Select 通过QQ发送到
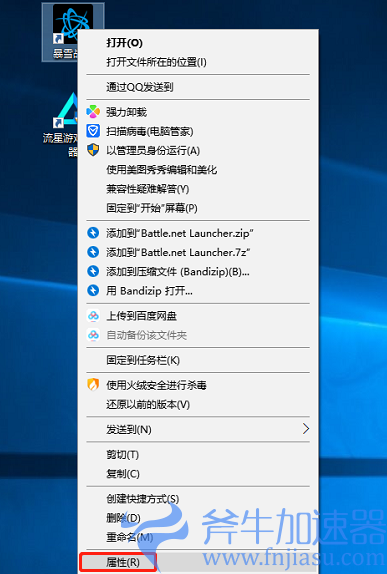This screenshot has height=574, width=387. 198,87
